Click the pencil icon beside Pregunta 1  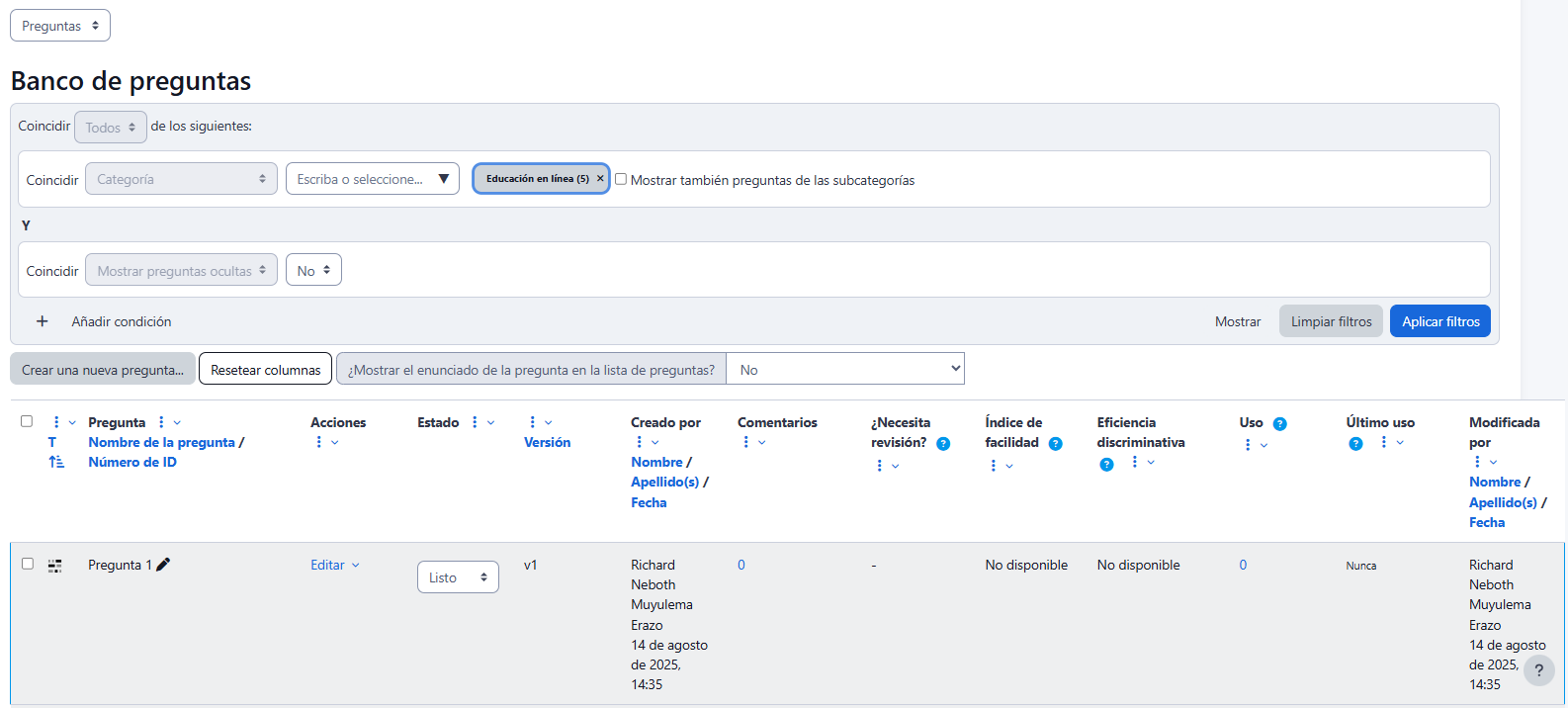tap(163, 565)
